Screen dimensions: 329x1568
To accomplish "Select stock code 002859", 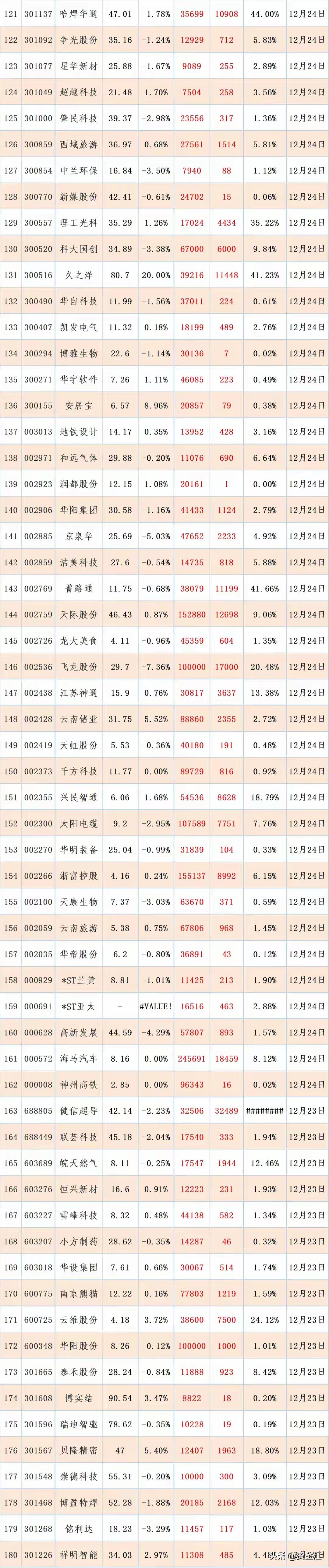I will click(38, 562).
